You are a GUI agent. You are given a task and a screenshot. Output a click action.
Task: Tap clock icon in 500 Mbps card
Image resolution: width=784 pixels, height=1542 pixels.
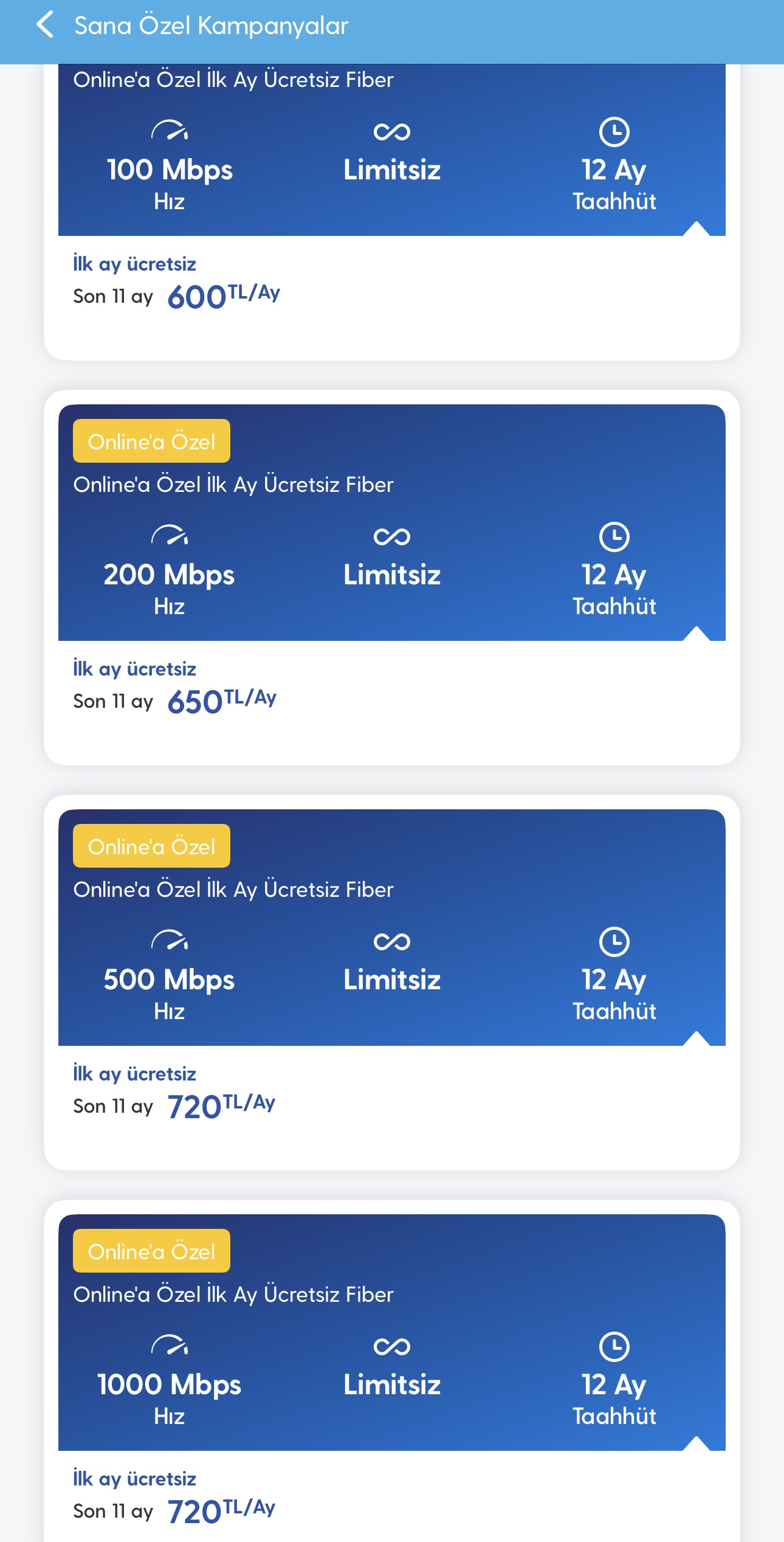614,941
